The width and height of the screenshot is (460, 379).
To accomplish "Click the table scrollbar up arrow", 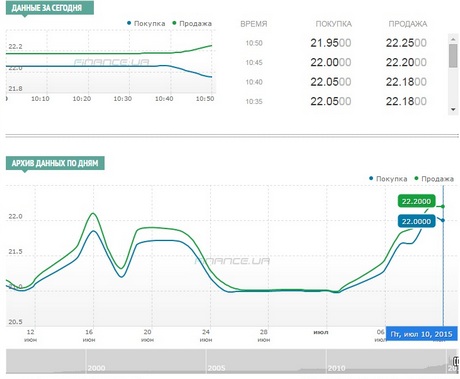I will 453,39.
